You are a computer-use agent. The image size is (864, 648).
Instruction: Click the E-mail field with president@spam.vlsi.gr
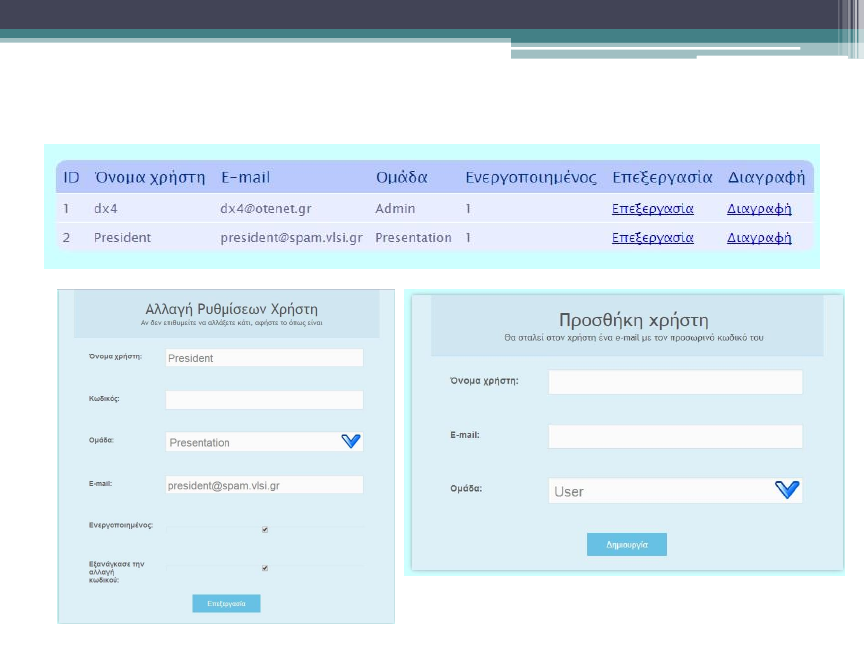pos(264,485)
